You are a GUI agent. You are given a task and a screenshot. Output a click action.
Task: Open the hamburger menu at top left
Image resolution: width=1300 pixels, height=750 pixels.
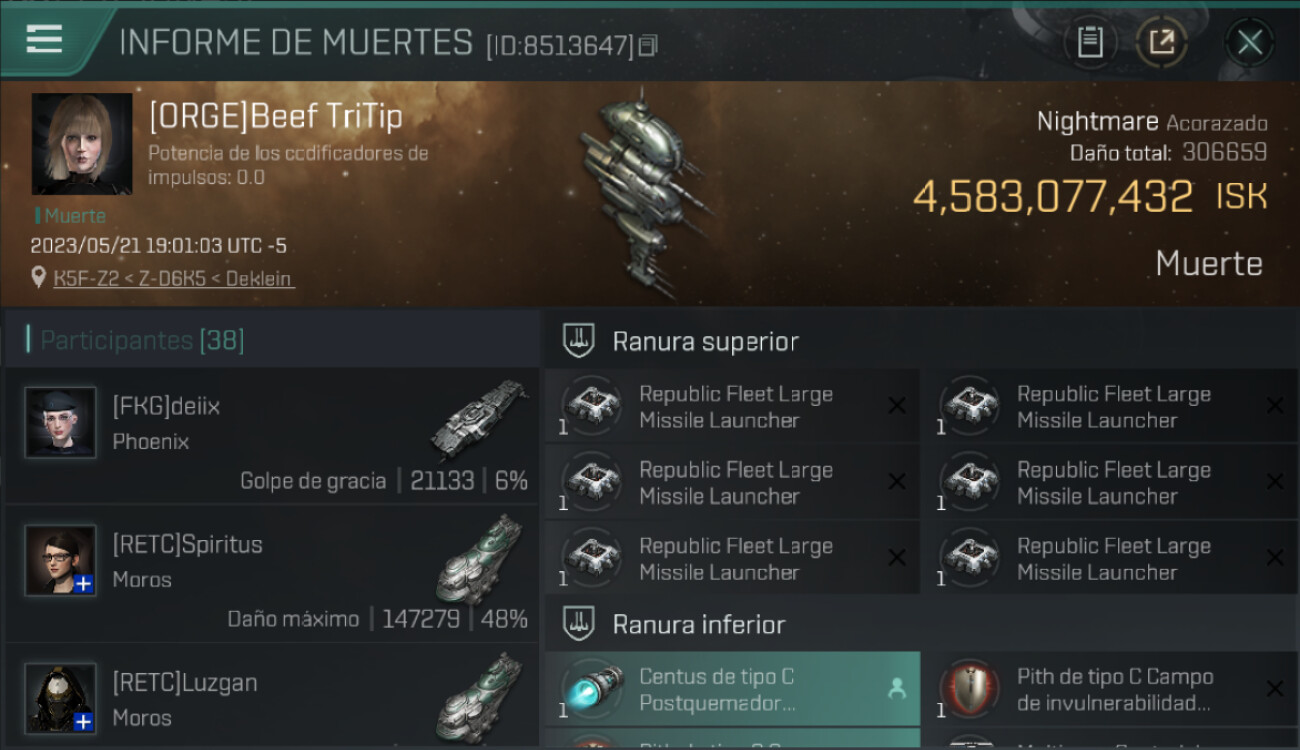click(45, 40)
